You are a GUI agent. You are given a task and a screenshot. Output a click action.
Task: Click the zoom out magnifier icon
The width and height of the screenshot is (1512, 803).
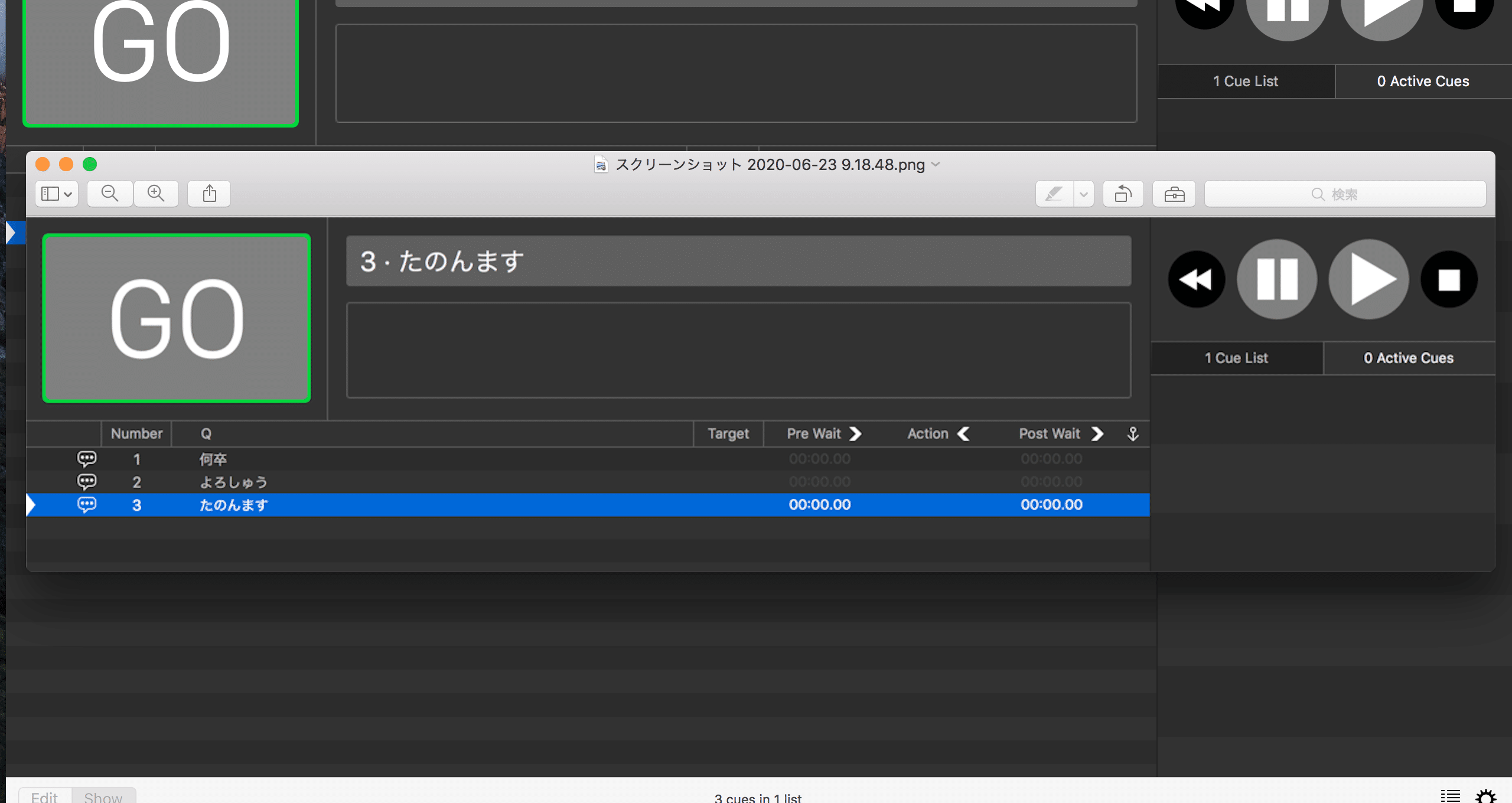coord(110,194)
